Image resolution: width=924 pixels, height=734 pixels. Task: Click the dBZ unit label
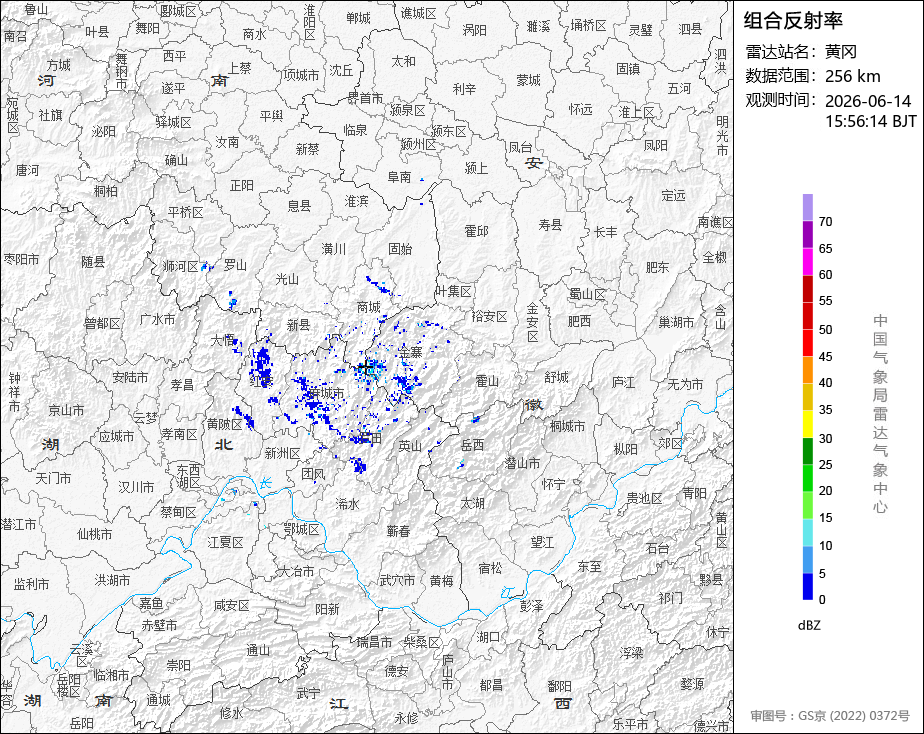[x=808, y=626]
